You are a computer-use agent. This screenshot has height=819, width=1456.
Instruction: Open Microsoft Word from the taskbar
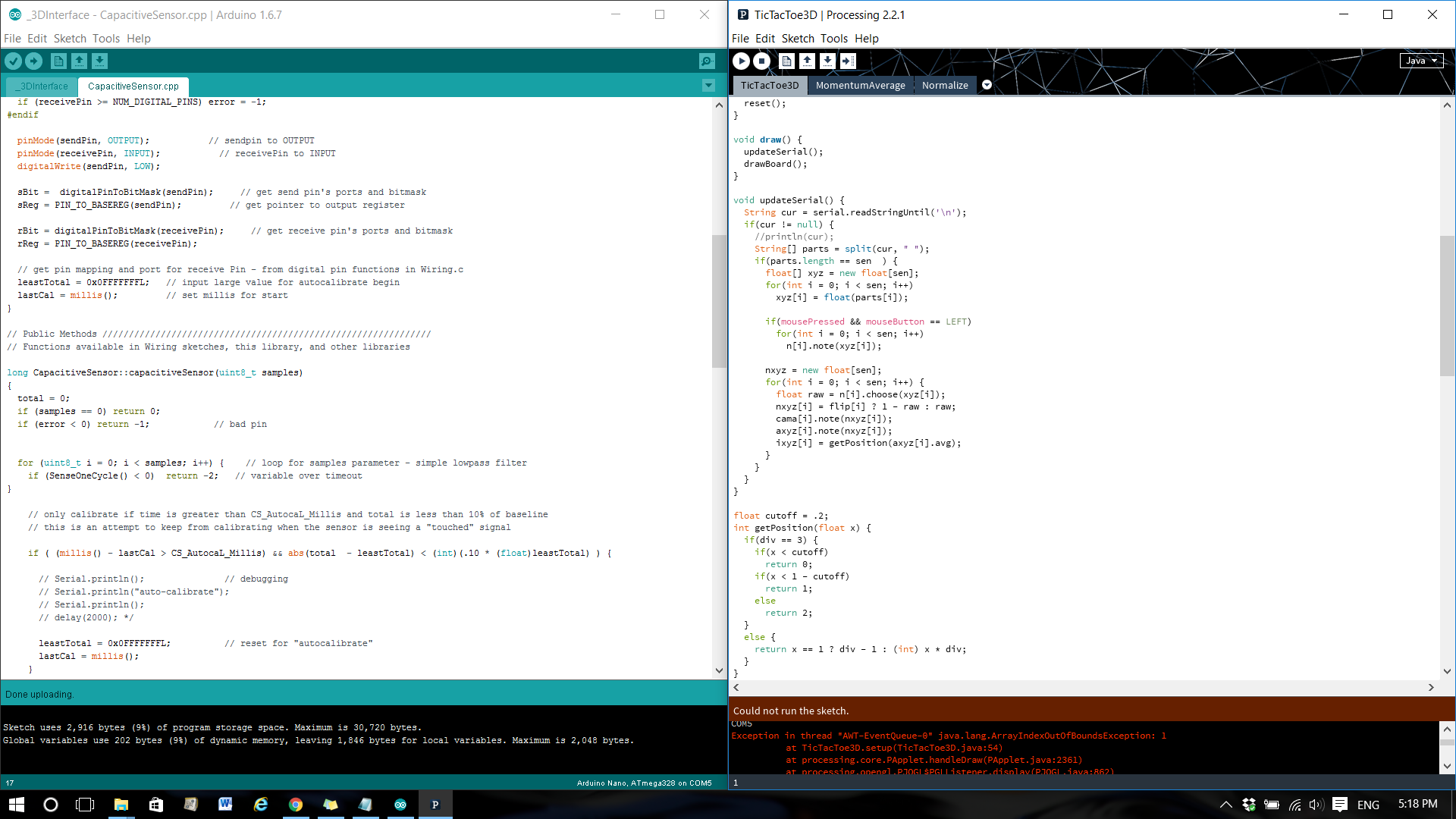tap(225, 804)
